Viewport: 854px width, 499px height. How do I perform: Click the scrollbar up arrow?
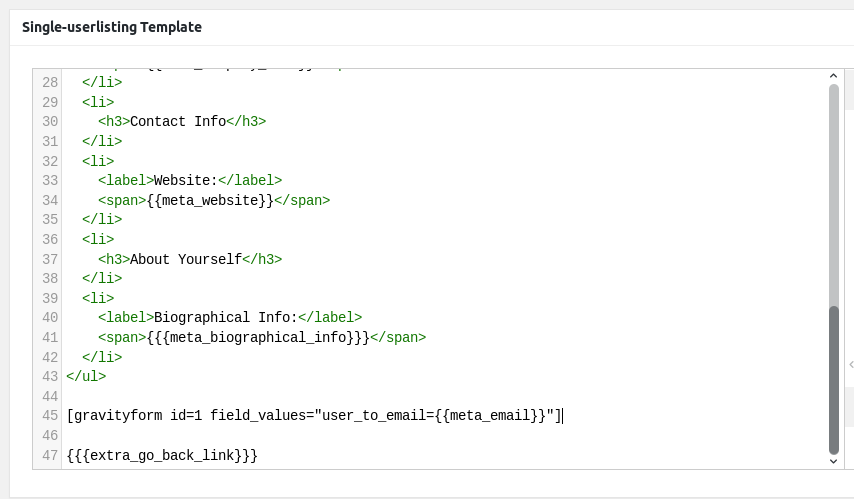pos(834,76)
